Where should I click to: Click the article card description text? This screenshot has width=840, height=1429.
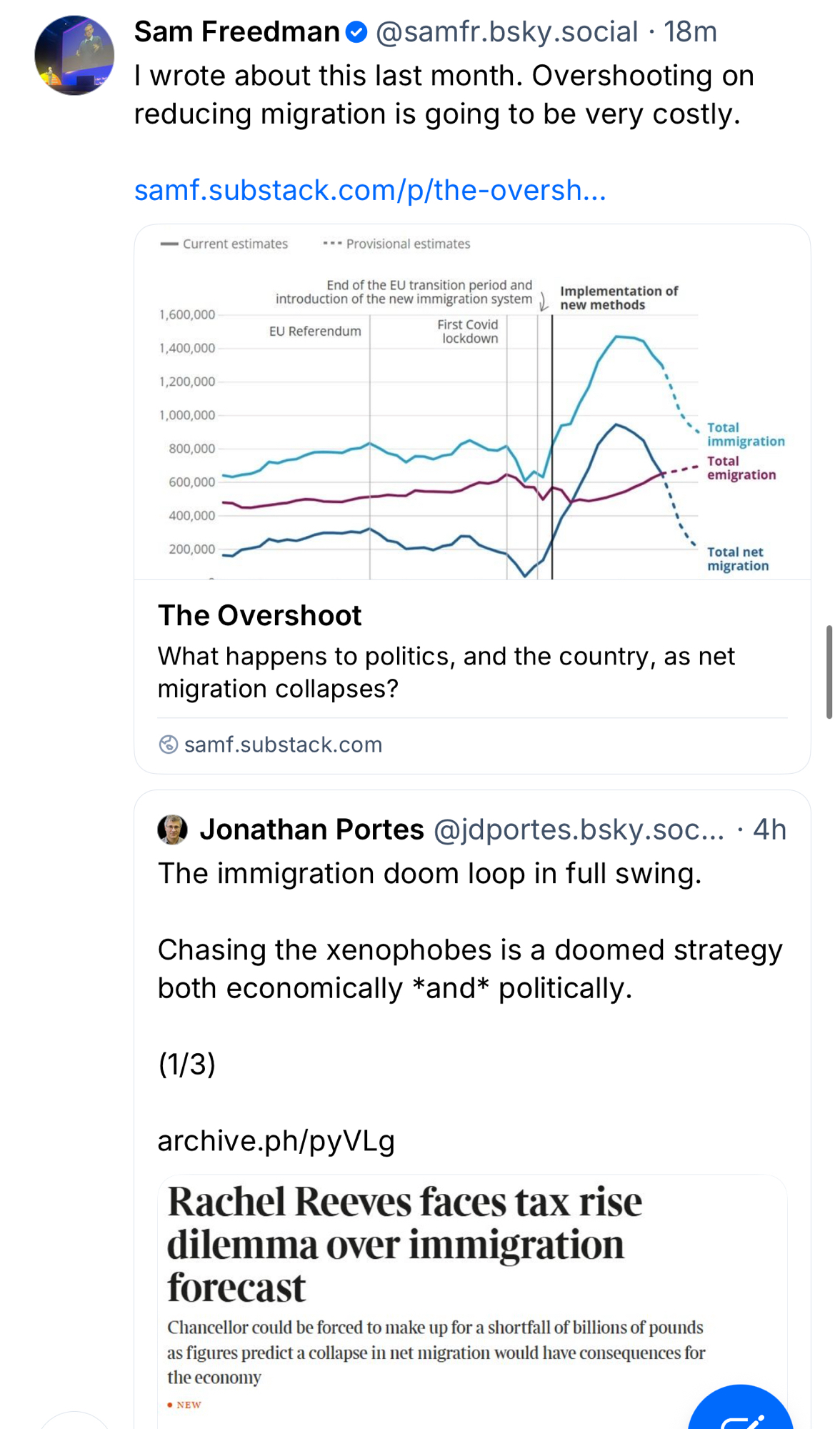[446, 672]
